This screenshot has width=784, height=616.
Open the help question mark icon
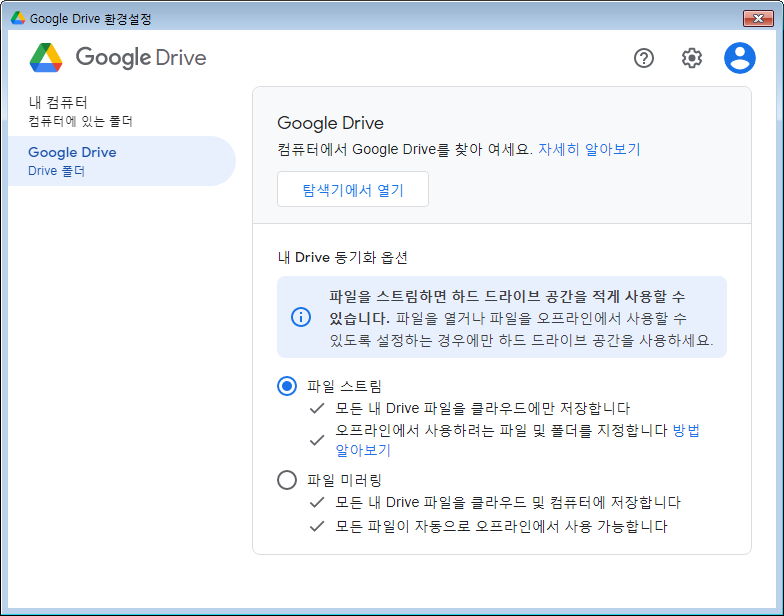click(x=644, y=58)
